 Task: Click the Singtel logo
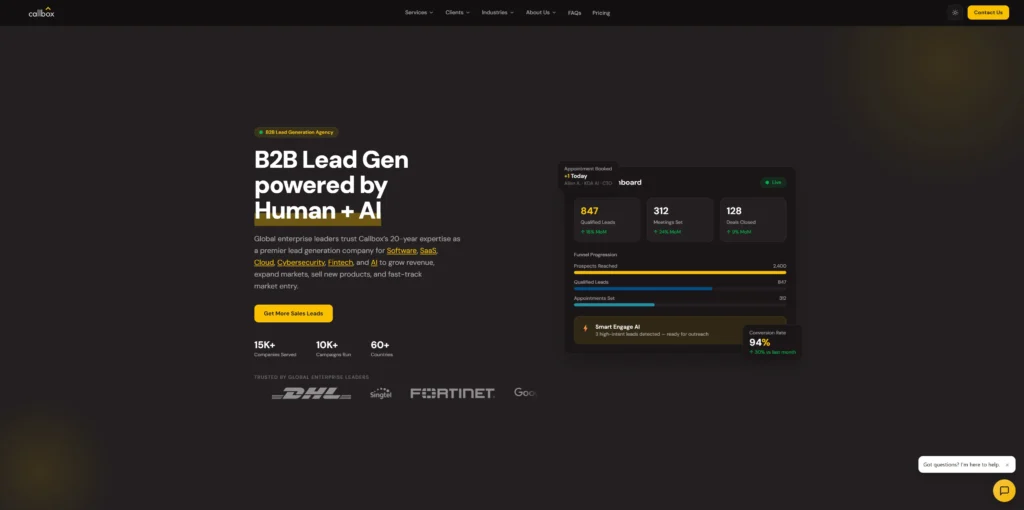tap(380, 393)
